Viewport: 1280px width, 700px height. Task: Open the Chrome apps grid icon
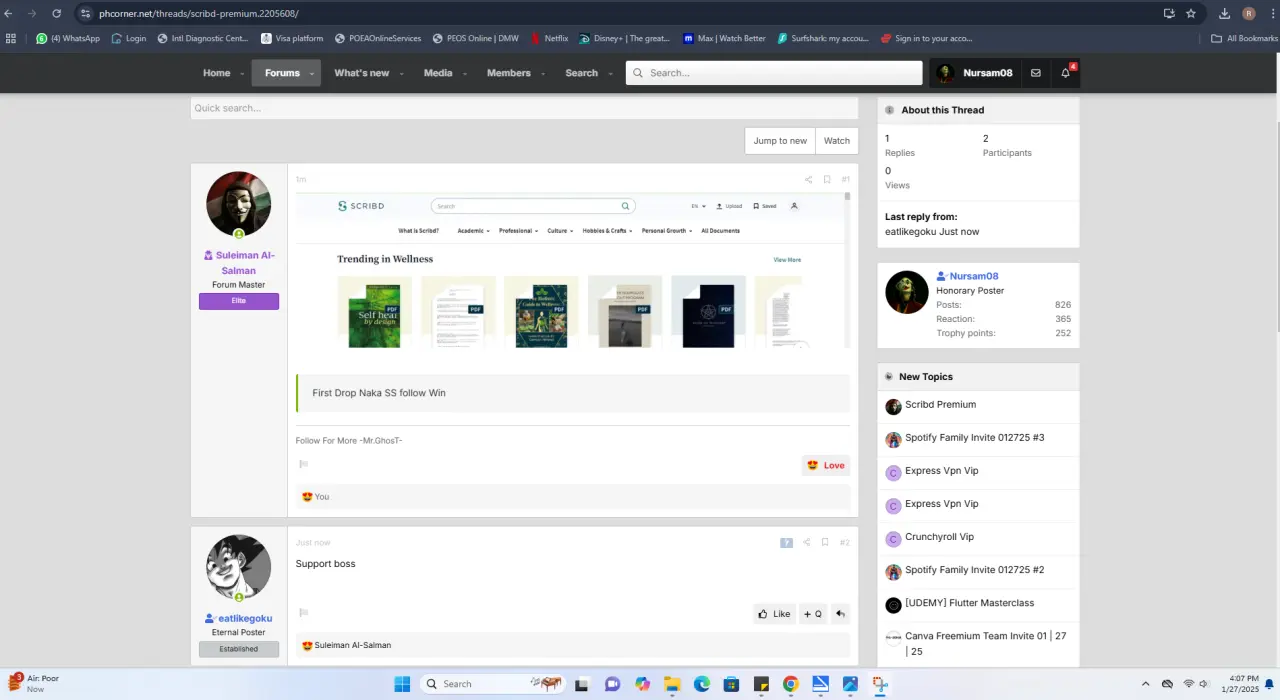click(x=11, y=38)
